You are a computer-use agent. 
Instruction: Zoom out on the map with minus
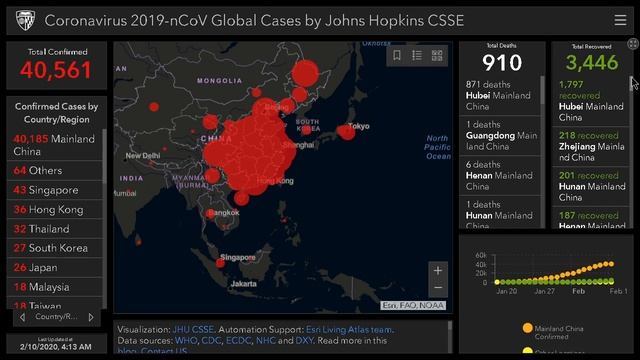[x=438, y=288]
